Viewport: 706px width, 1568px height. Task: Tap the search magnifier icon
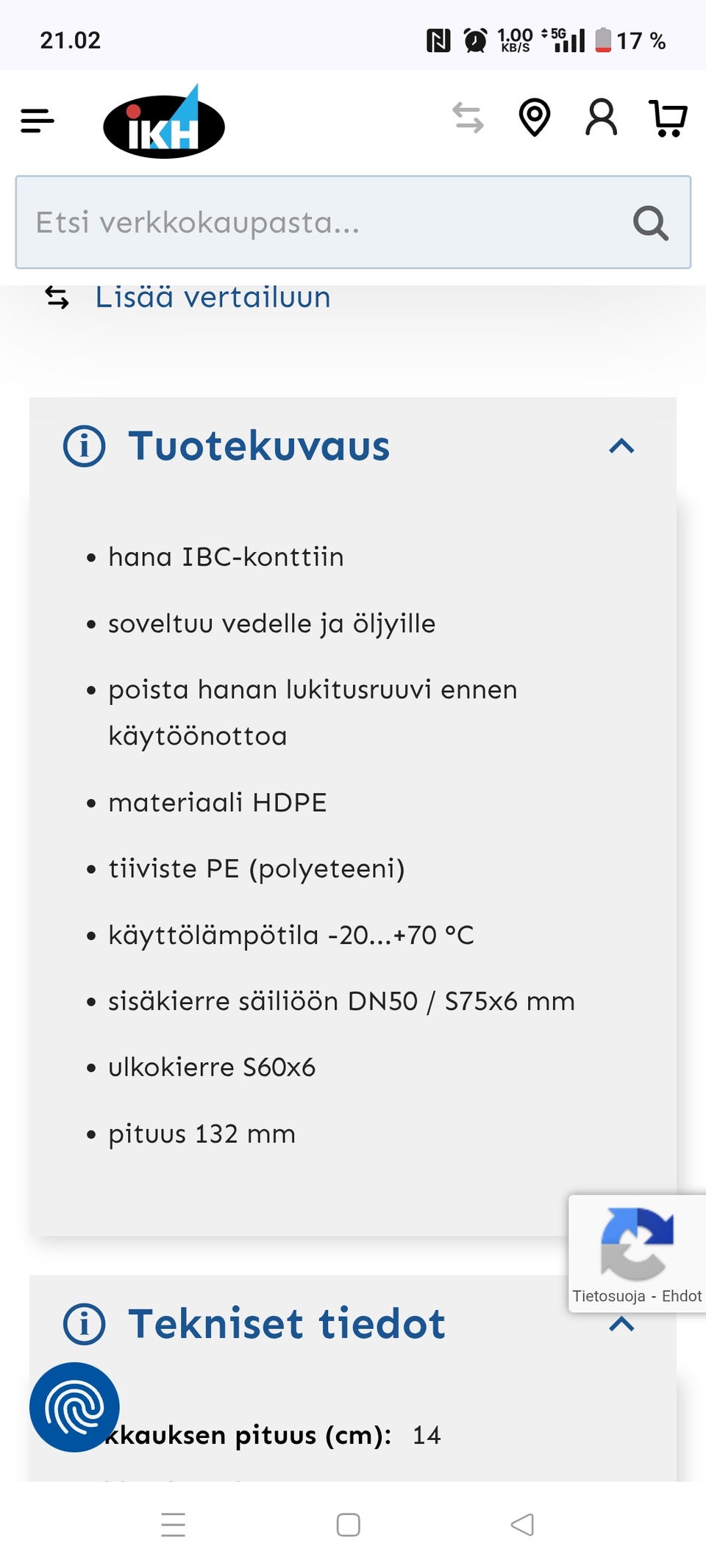point(650,223)
